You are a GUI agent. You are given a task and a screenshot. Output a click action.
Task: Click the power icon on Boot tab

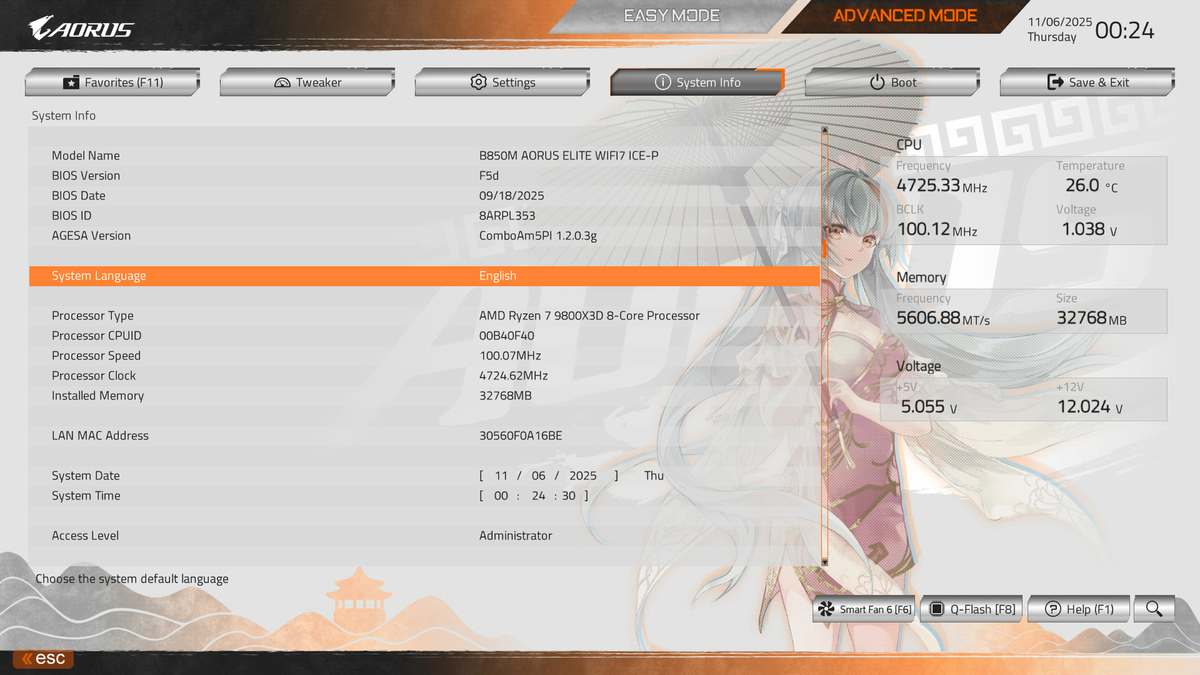877,82
